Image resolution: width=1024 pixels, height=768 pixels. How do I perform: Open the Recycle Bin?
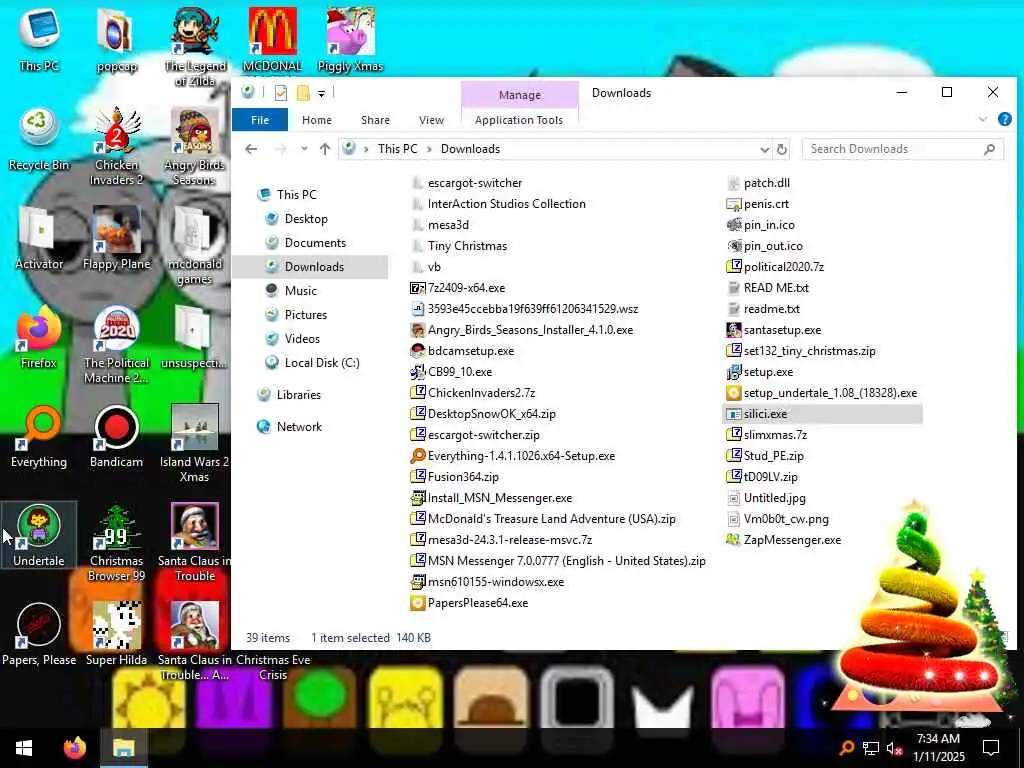[39, 139]
